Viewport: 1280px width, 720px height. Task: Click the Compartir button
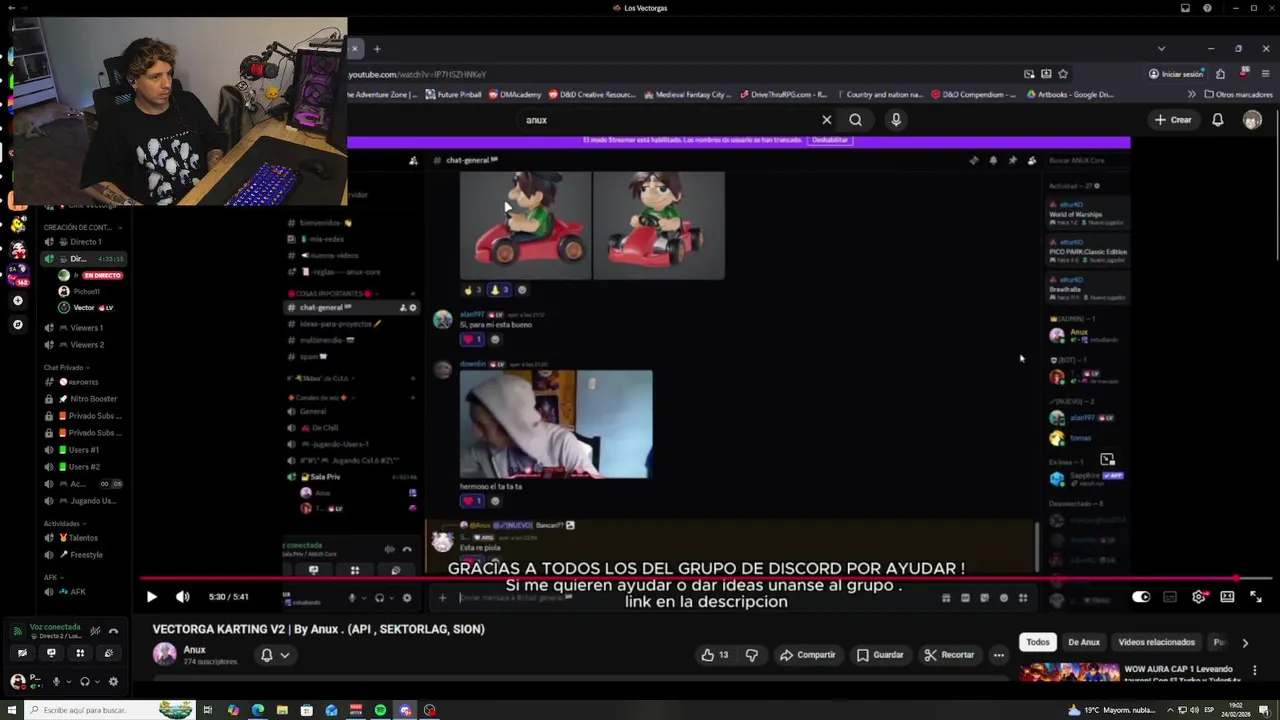(807, 655)
